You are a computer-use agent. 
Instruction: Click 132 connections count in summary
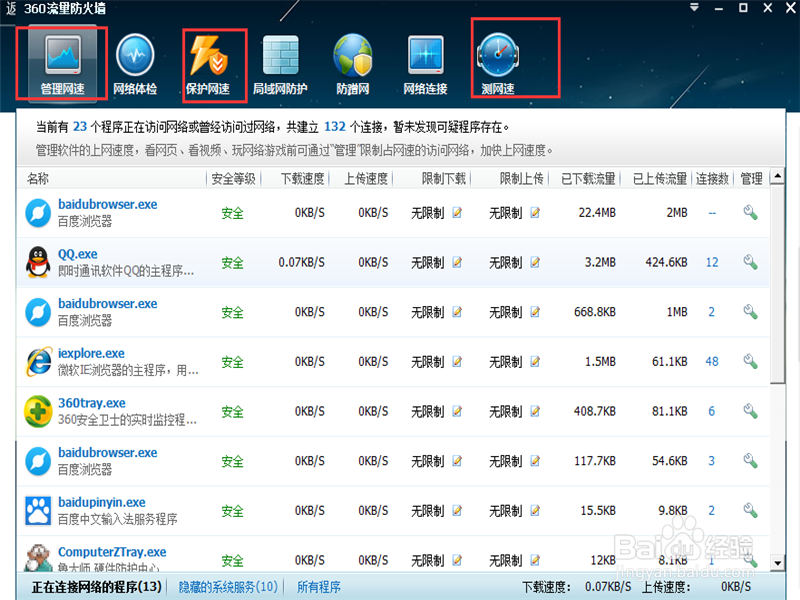pos(335,127)
